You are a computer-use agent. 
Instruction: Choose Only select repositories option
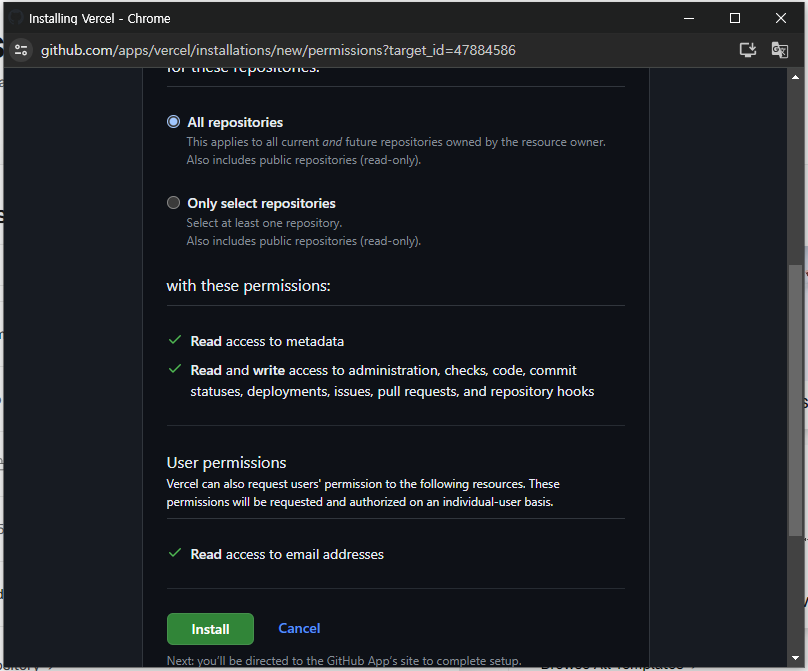(x=174, y=203)
